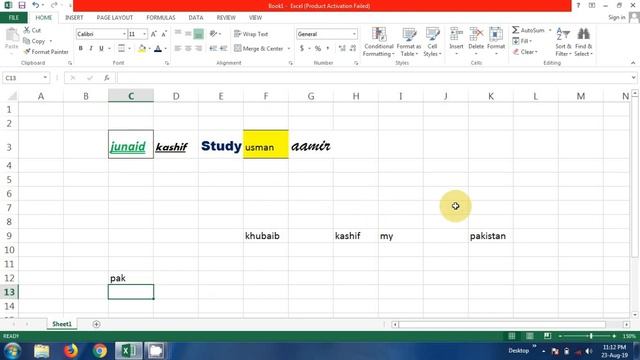Toggle Italic formatting
Viewport: 640px width, 360px height.
point(91,49)
